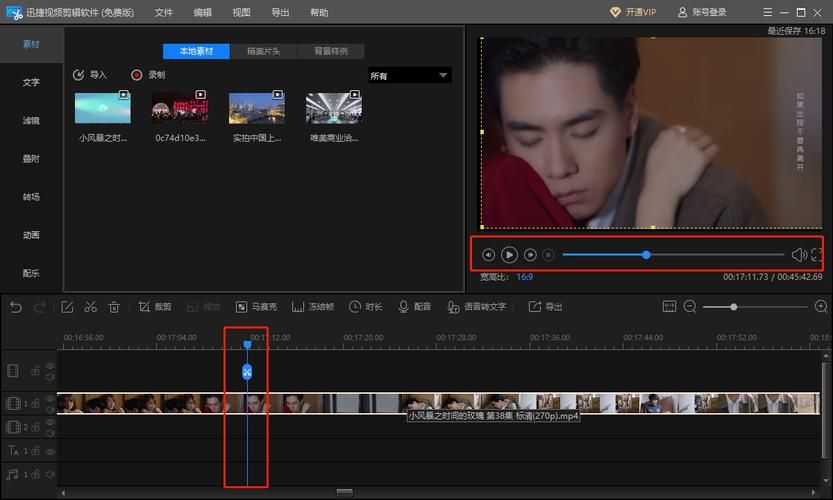Open the hamburger settings menu in title bar
Image resolution: width=833 pixels, height=500 pixels.
[767, 12]
